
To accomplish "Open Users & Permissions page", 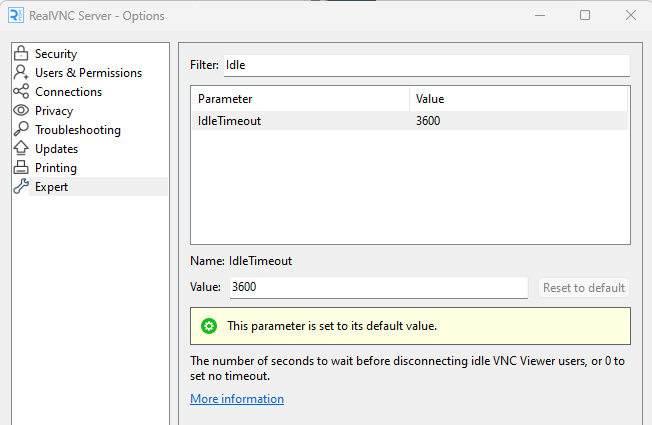I will pyautogui.click(x=88, y=73).
